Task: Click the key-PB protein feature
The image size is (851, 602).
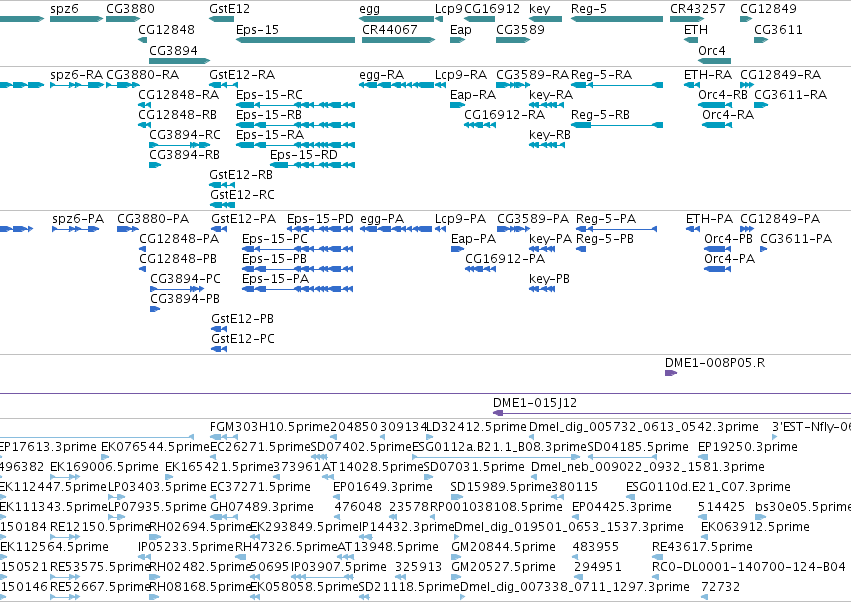Action: [x=542, y=289]
